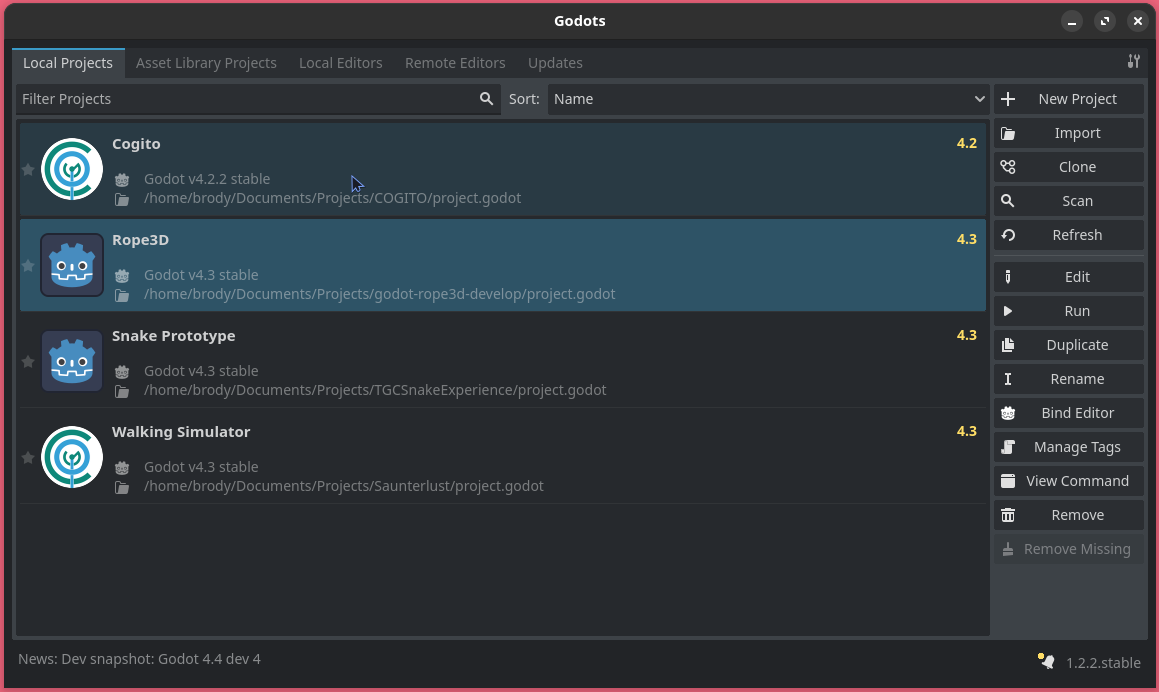
Task: Click the Refresh button label
Action: (1077, 235)
